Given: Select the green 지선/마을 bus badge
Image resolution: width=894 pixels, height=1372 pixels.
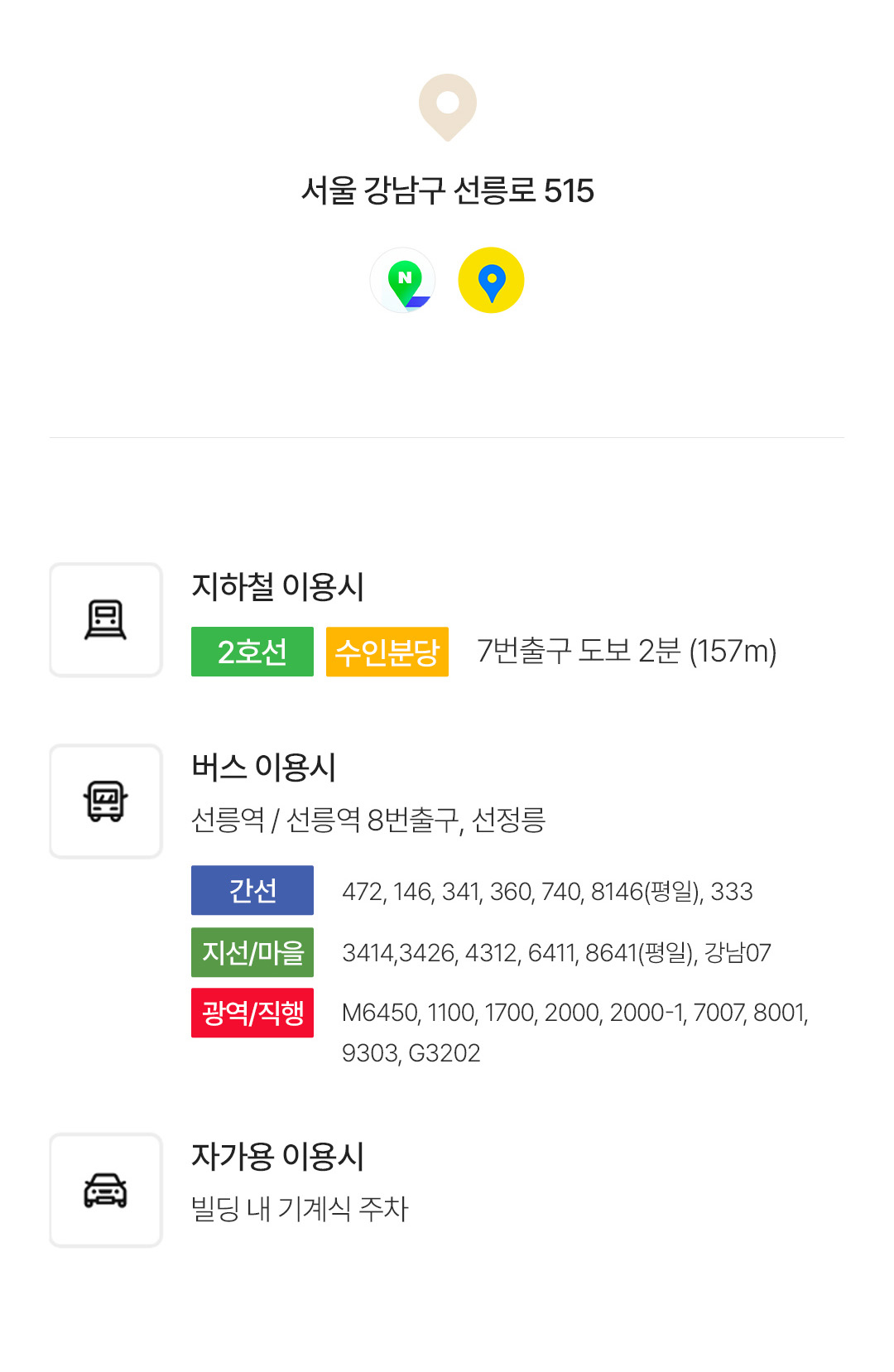Looking at the screenshot, I should tap(252, 952).
